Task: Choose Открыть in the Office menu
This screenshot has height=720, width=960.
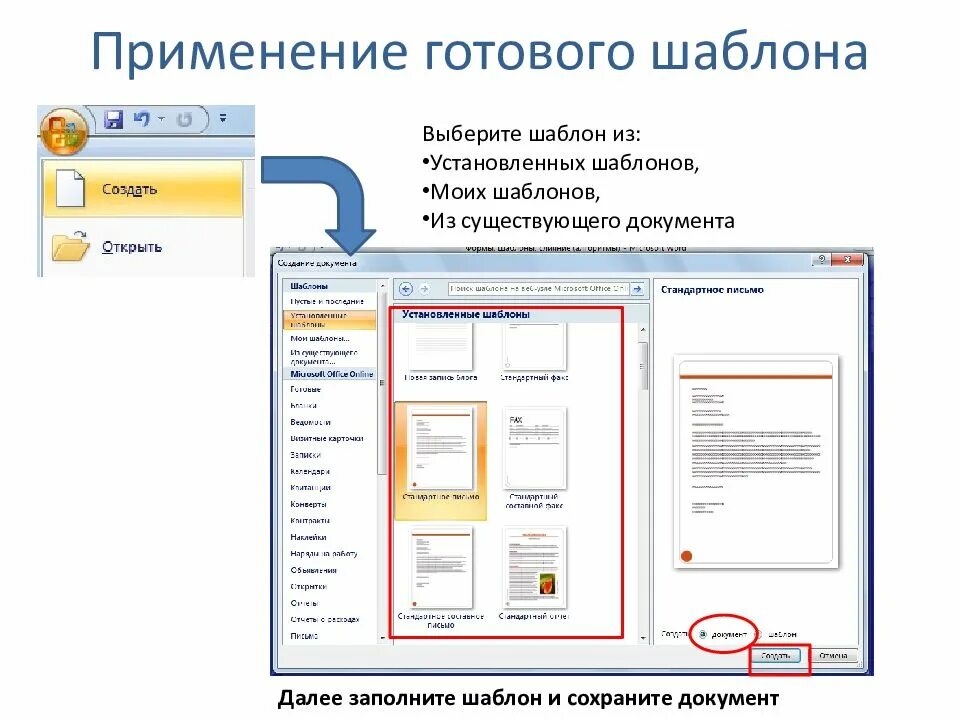Action: coord(144,247)
